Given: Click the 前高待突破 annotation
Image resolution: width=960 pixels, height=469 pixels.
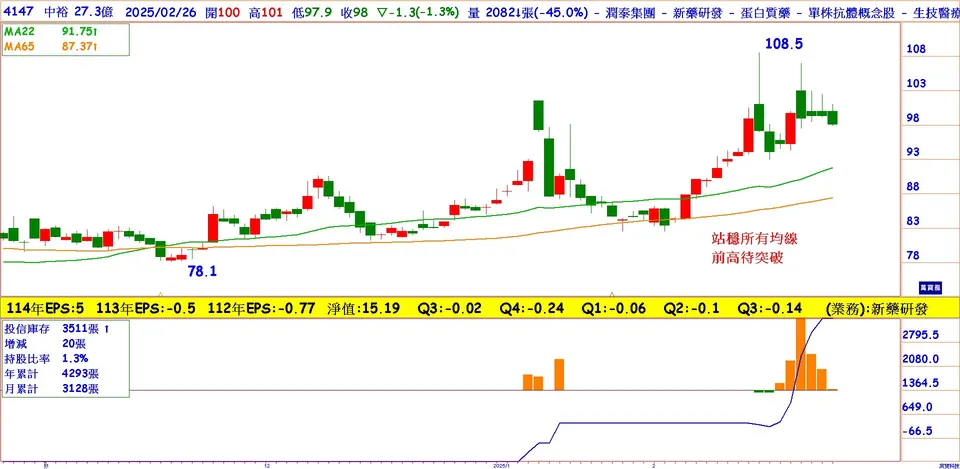Looking at the screenshot, I should pos(746,258).
